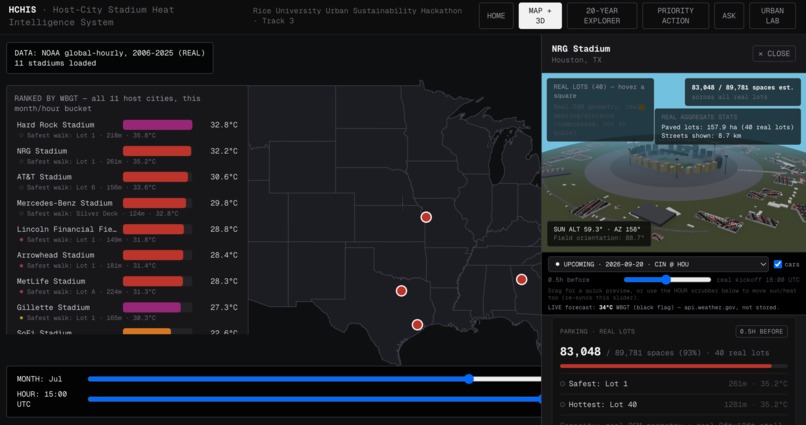This screenshot has height=425, width=806.
Task: Switch to the MAP + 3D tab
Action: 540,16
